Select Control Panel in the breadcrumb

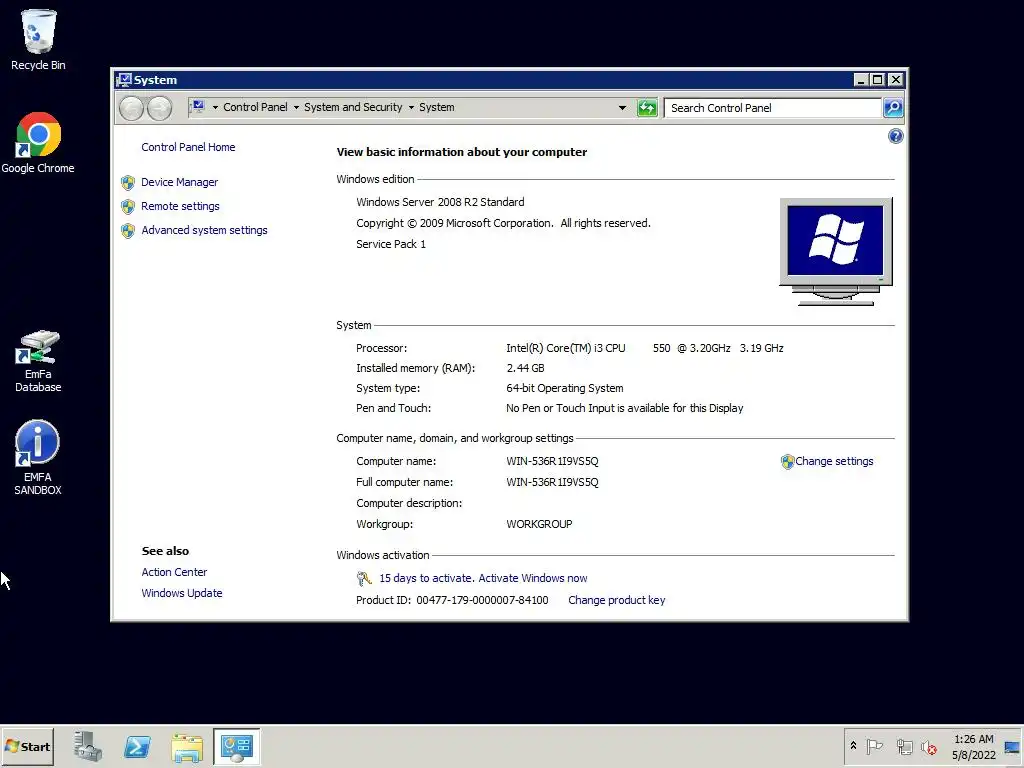255,107
